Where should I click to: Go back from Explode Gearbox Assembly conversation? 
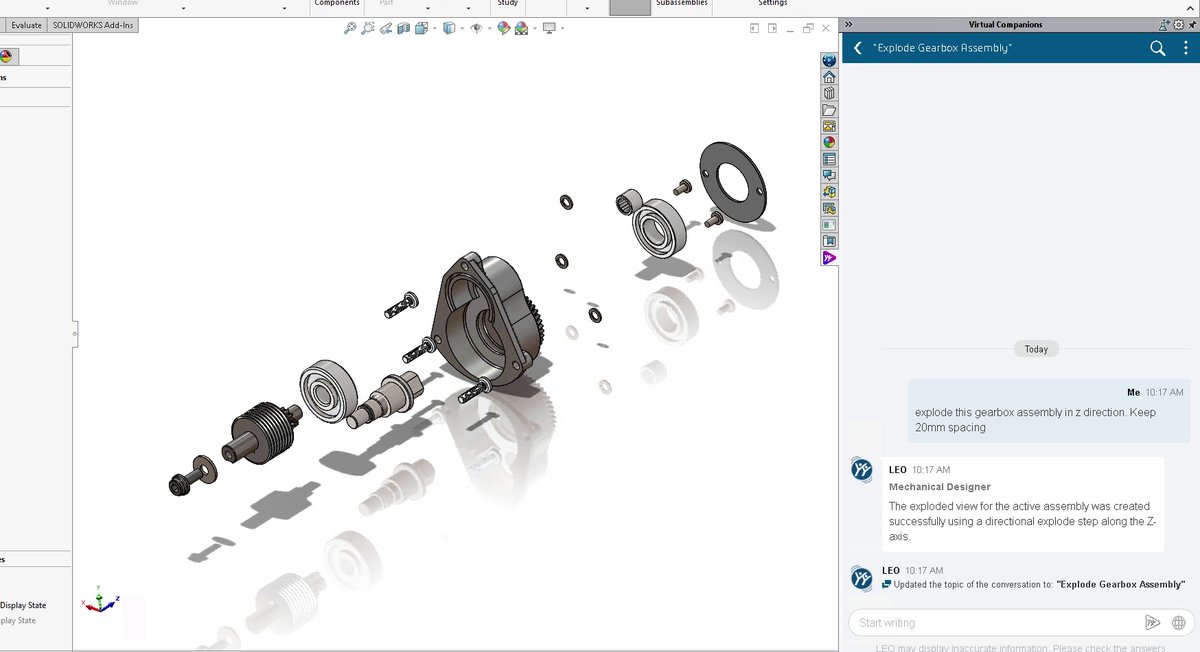point(857,48)
